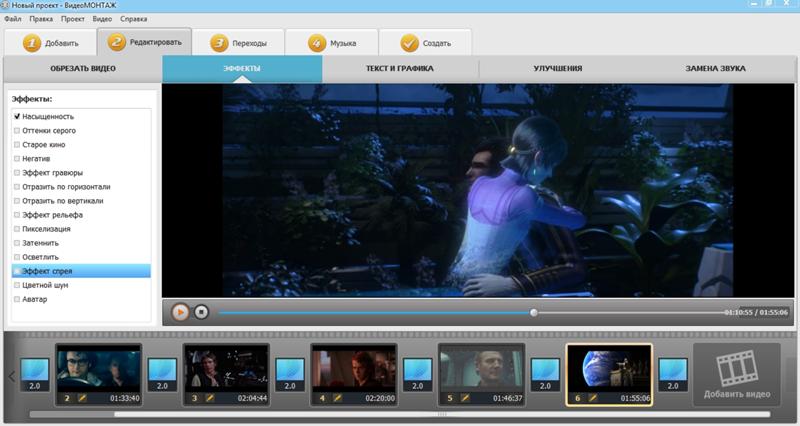
Task: Click the video preview frame
Action: pos(478,190)
